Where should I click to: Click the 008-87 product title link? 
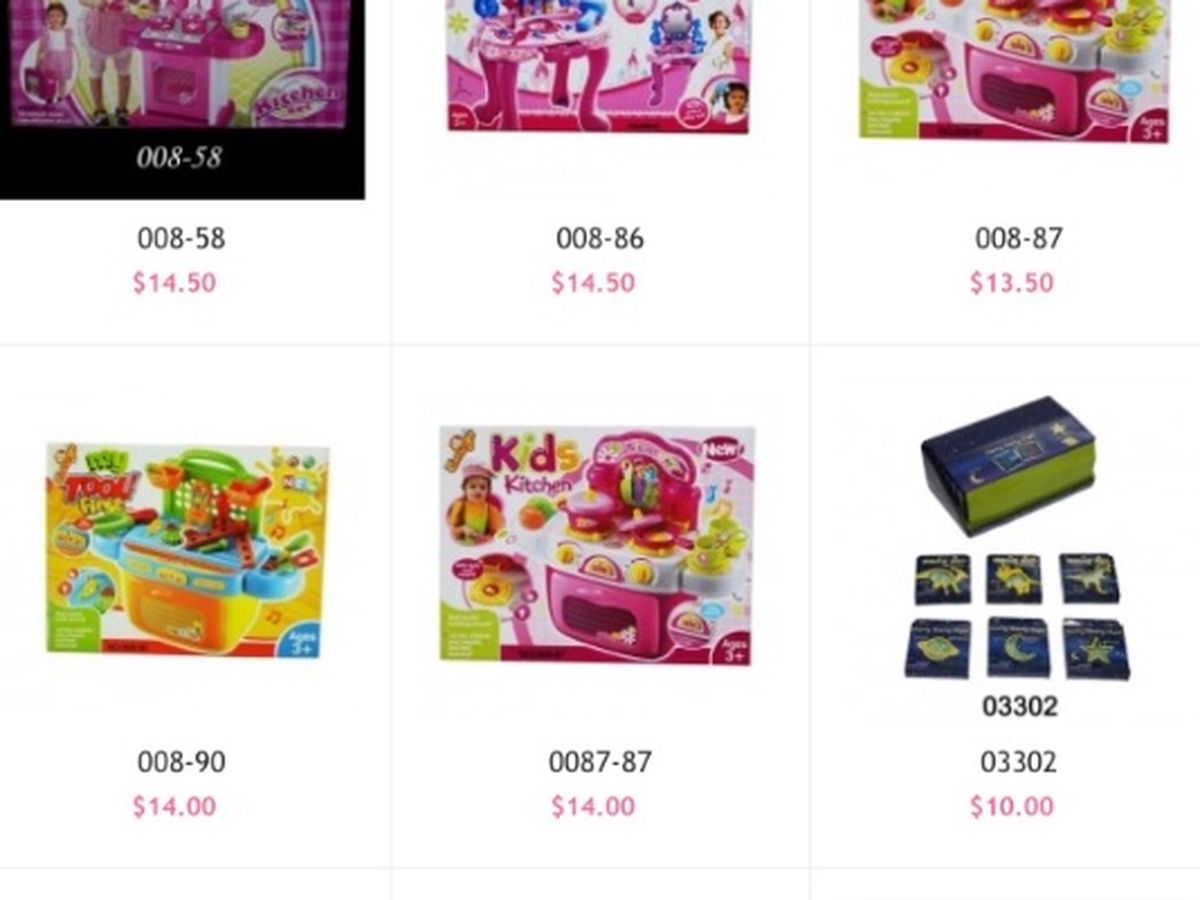tap(1019, 239)
